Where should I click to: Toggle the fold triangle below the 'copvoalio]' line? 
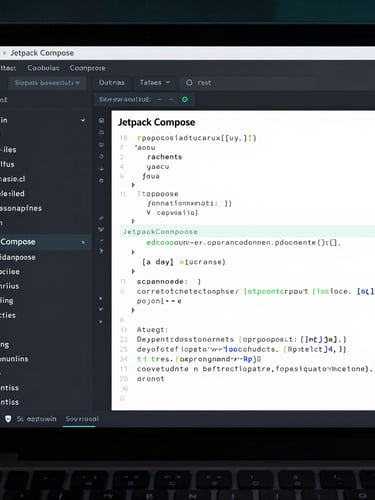133,221
